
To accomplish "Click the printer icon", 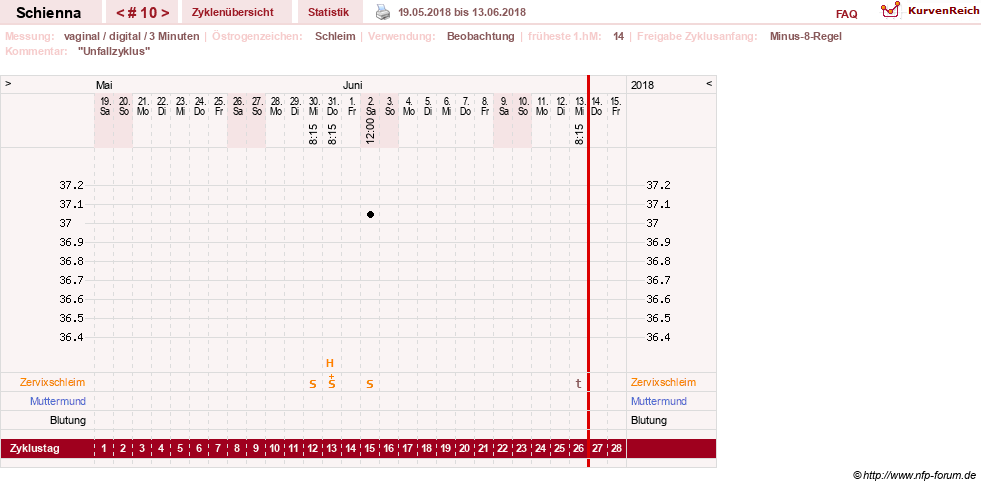I will (383, 12).
